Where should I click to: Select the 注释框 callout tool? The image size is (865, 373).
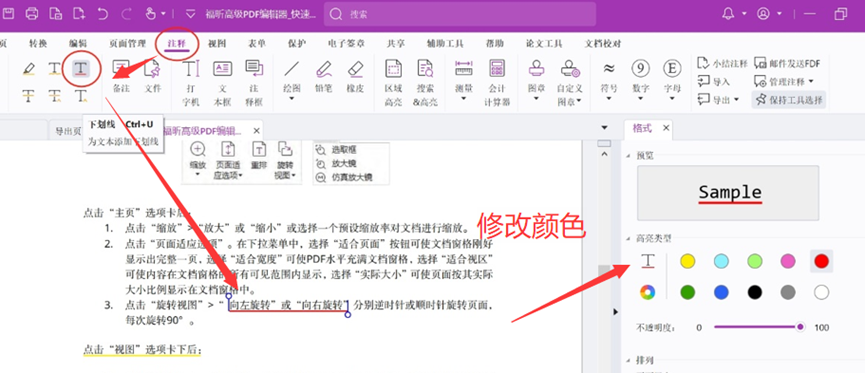254,83
